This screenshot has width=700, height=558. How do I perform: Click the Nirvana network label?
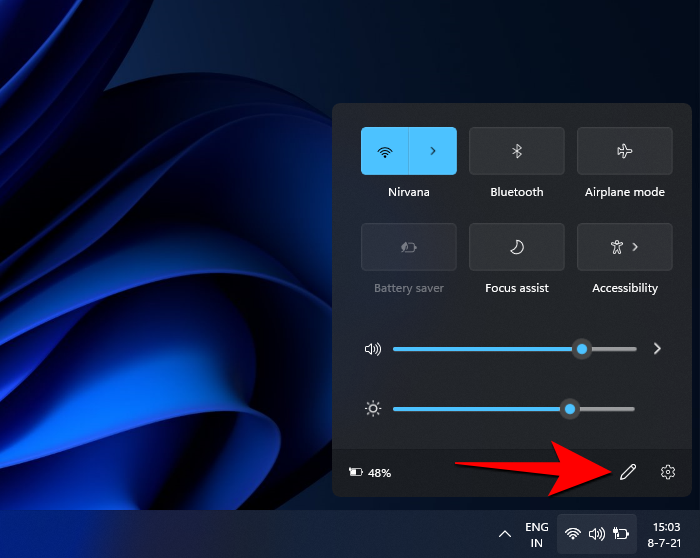(408, 192)
